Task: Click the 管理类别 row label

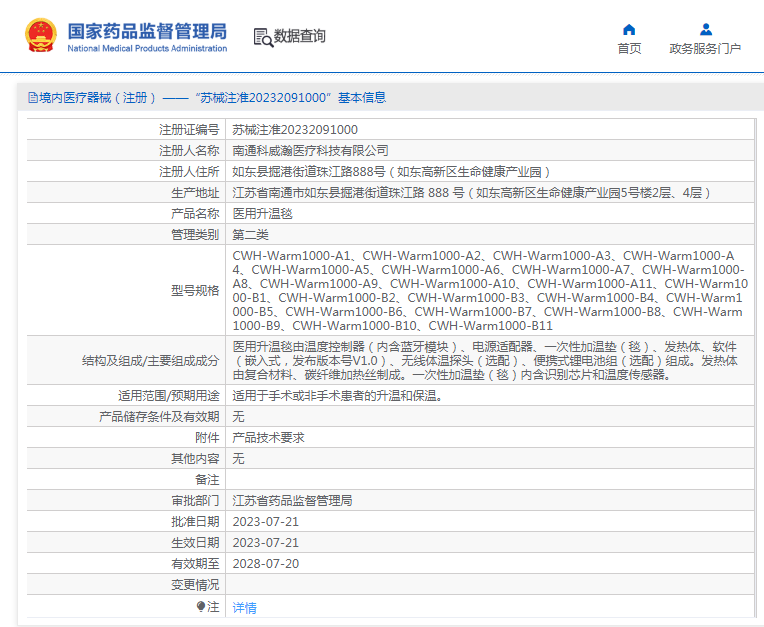Action: 195,234
